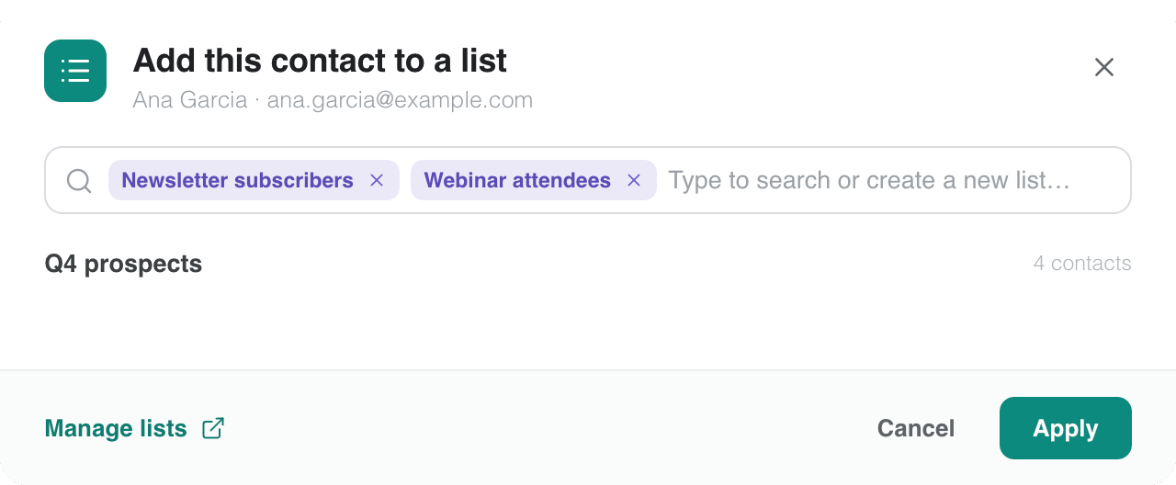
Task: Click the dialog title Add this contact to a list
Action: pos(320,61)
